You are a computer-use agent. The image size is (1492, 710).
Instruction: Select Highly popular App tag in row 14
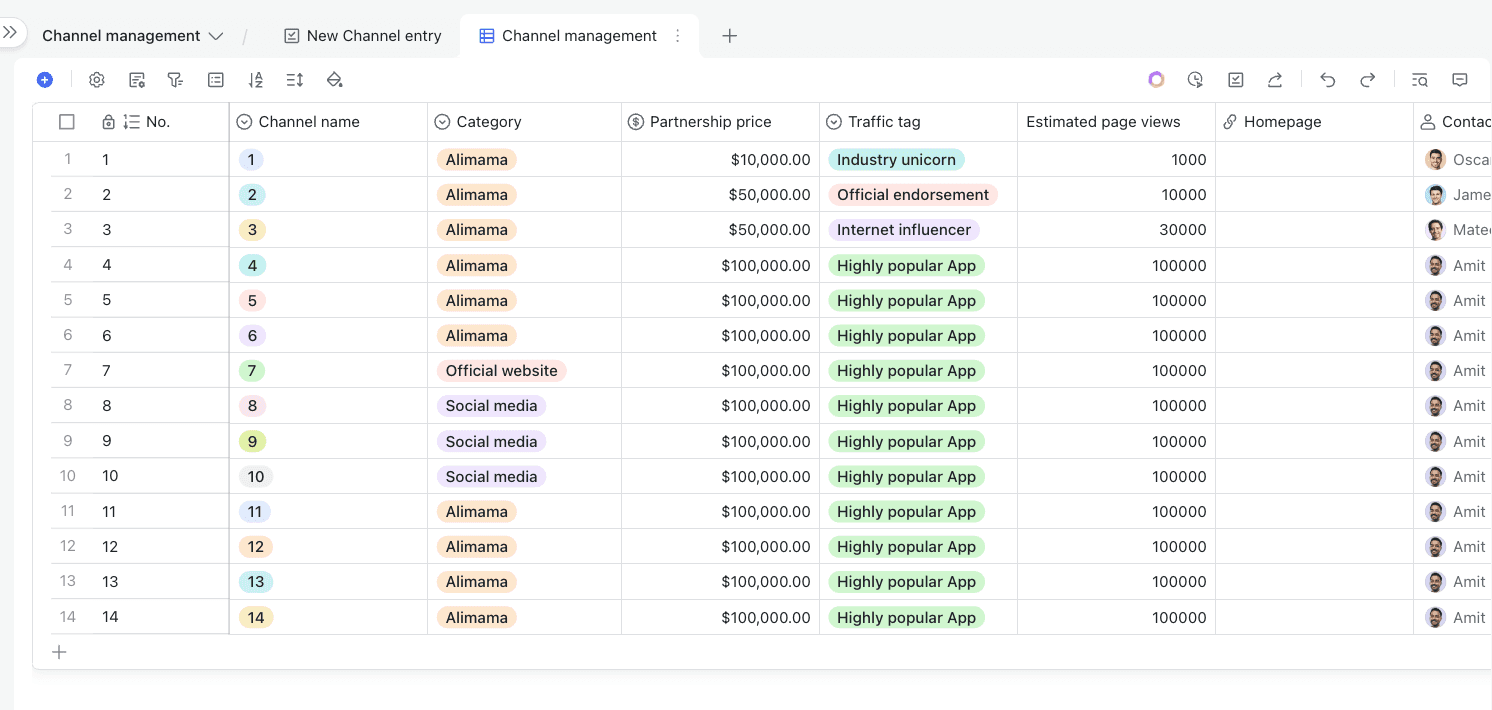(906, 617)
